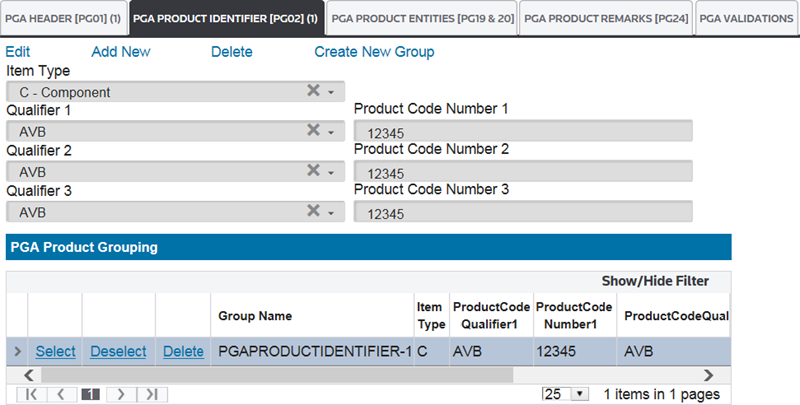Jump to last page of grid
Viewport: 800px width, 405px height.
(151, 394)
